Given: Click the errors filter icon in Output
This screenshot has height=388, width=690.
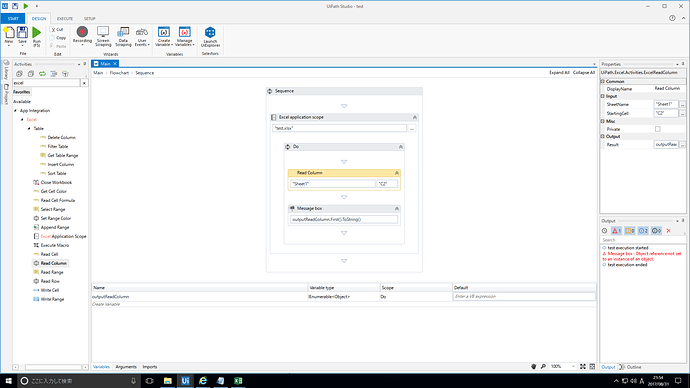Looking at the screenshot, I should point(617,231).
